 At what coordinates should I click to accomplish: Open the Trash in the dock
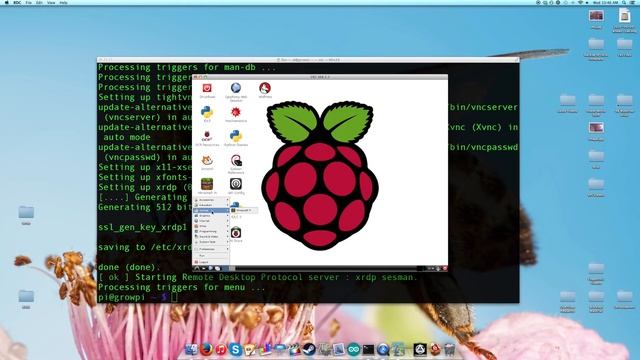coord(449,349)
